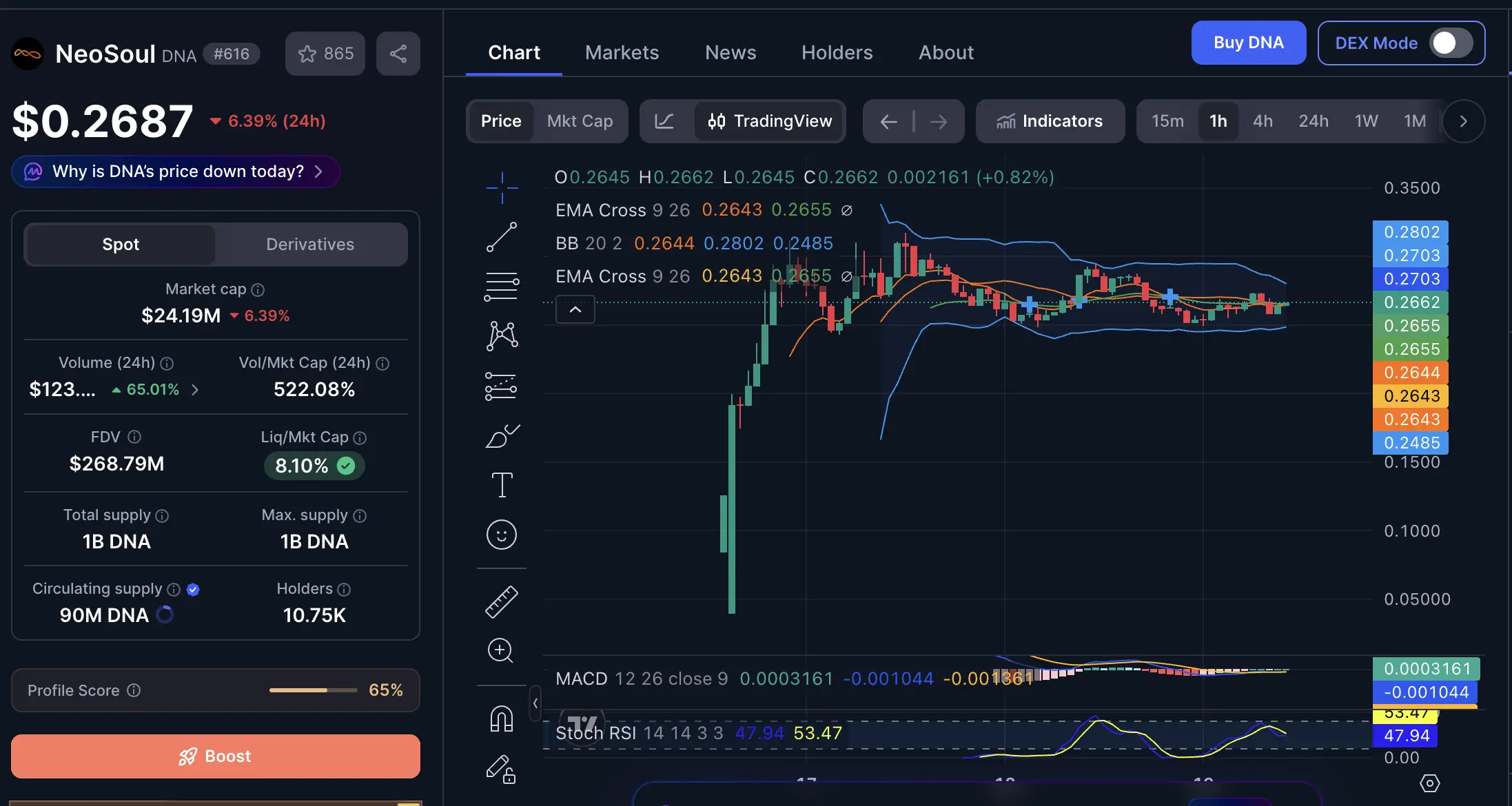Open the Indicators menu
The image size is (1512, 806).
(x=1050, y=121)
